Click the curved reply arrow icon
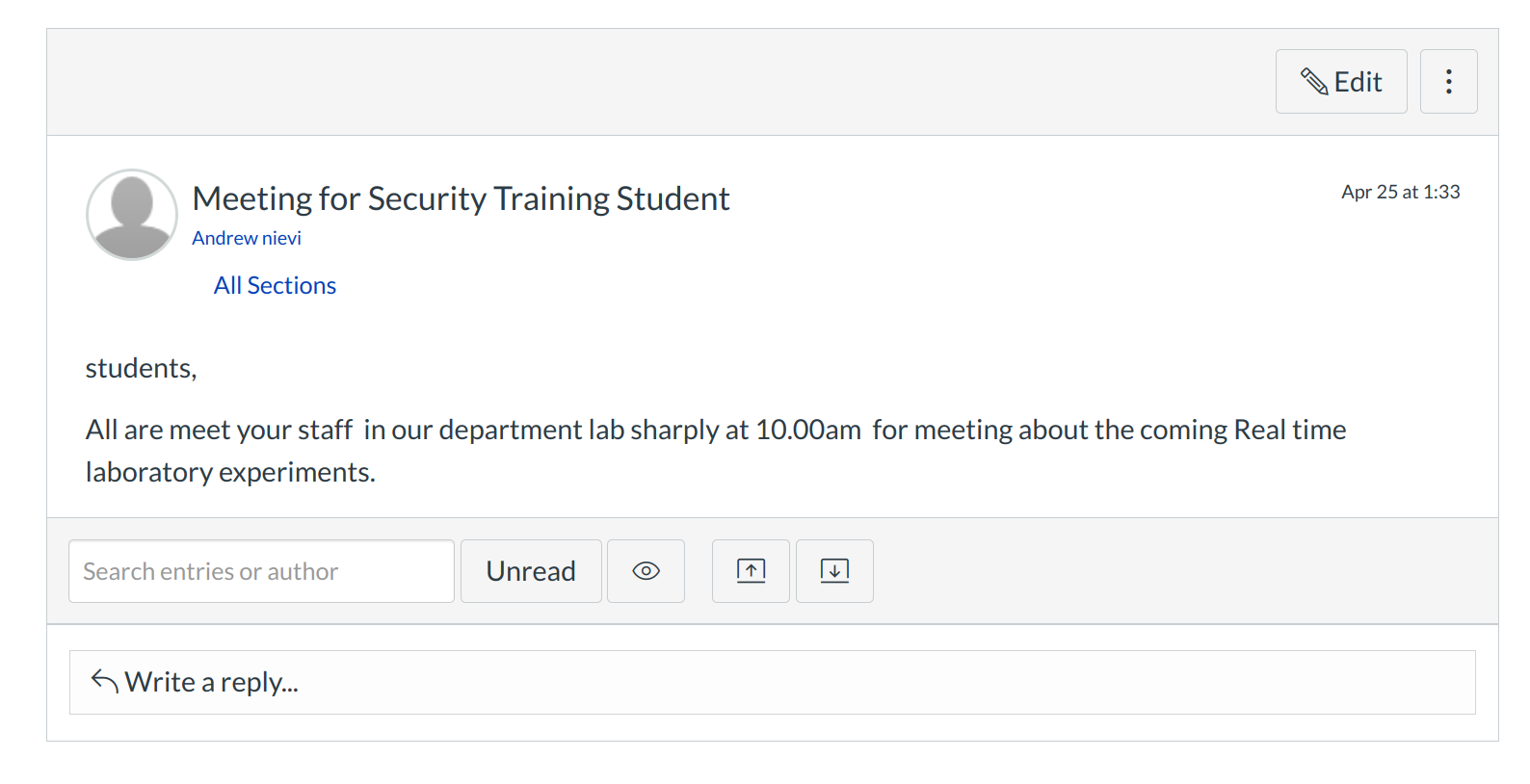Screen dimensions: 1530x784 (x=104, y=681)
